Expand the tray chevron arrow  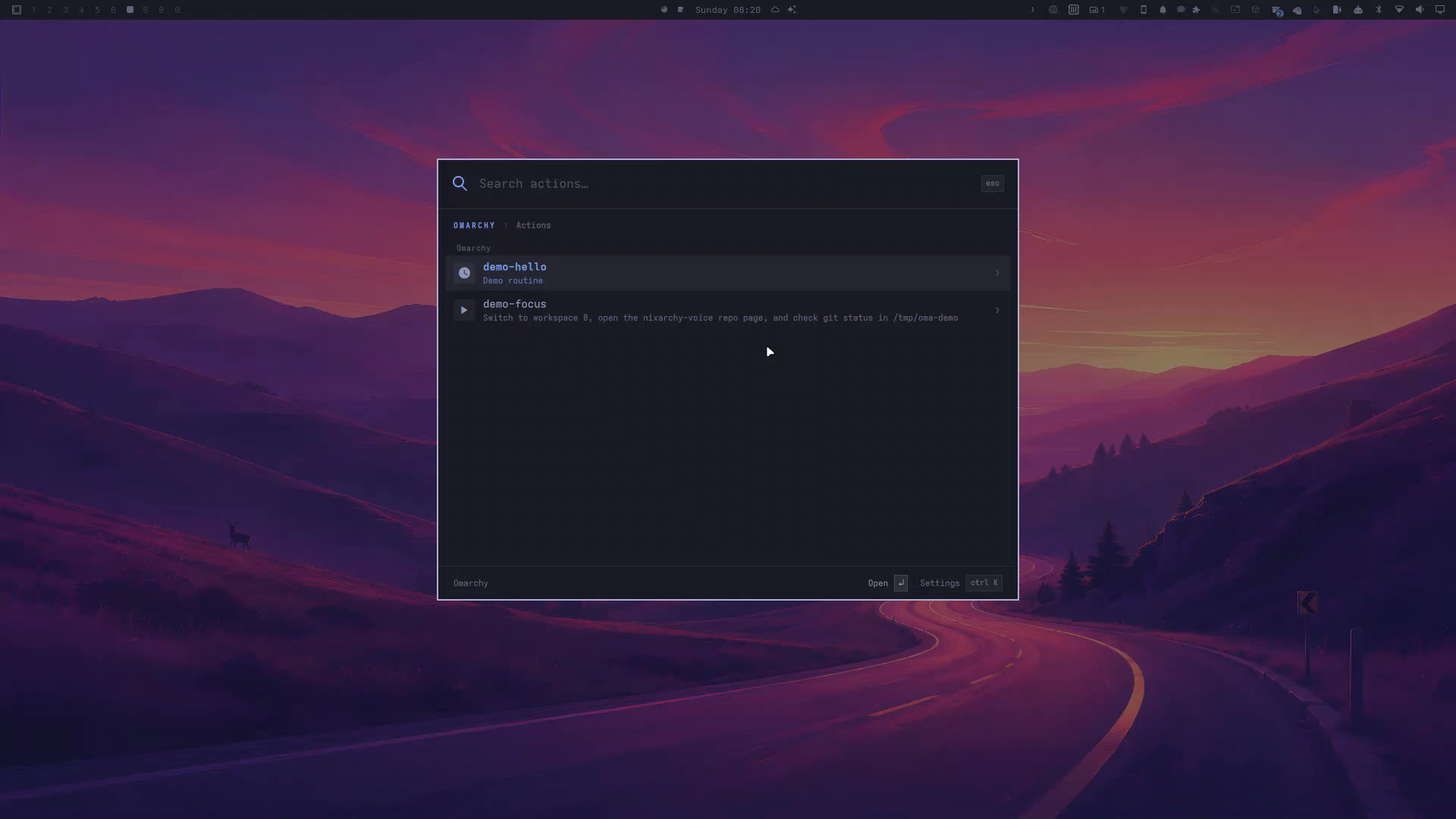coord(1032,10)
